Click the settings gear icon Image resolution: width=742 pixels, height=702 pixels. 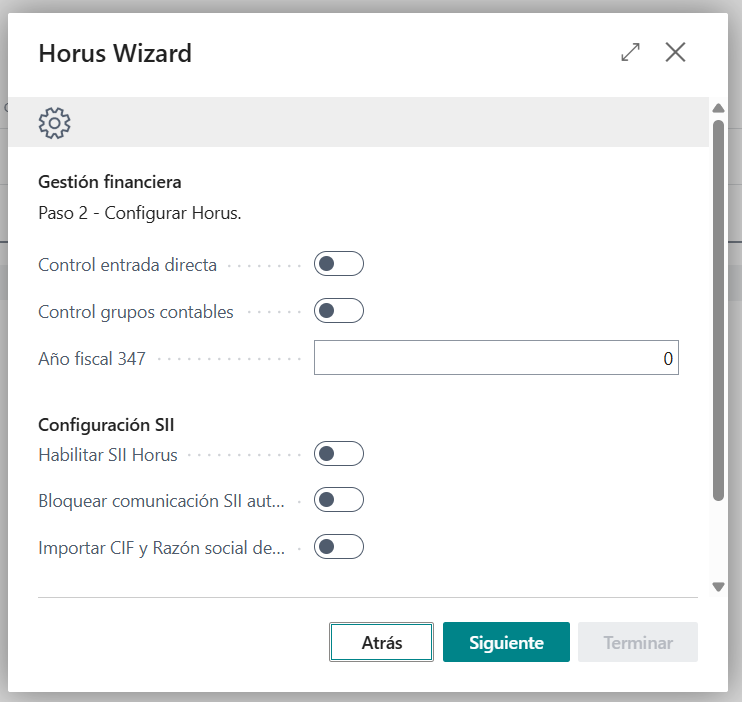point(54,123)
